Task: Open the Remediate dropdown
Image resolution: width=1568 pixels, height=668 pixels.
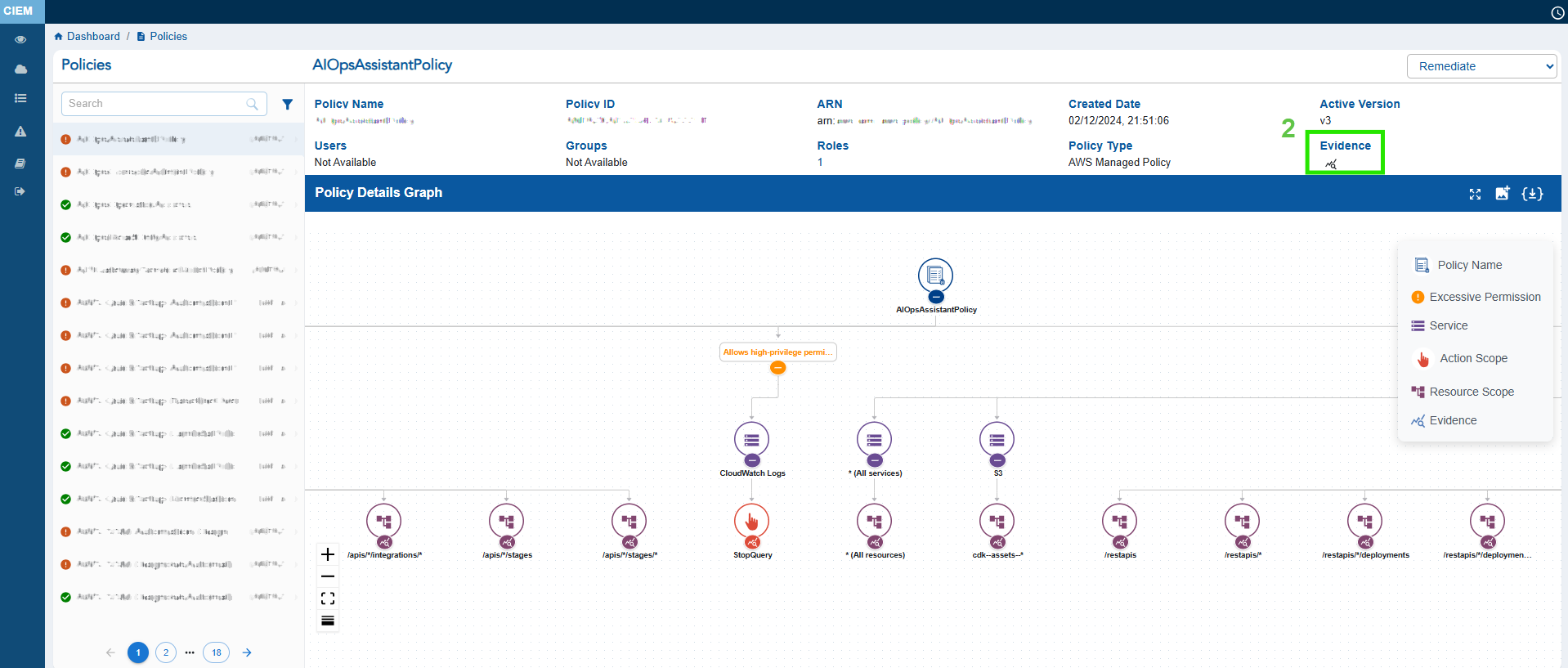Action: point(1481,66)
